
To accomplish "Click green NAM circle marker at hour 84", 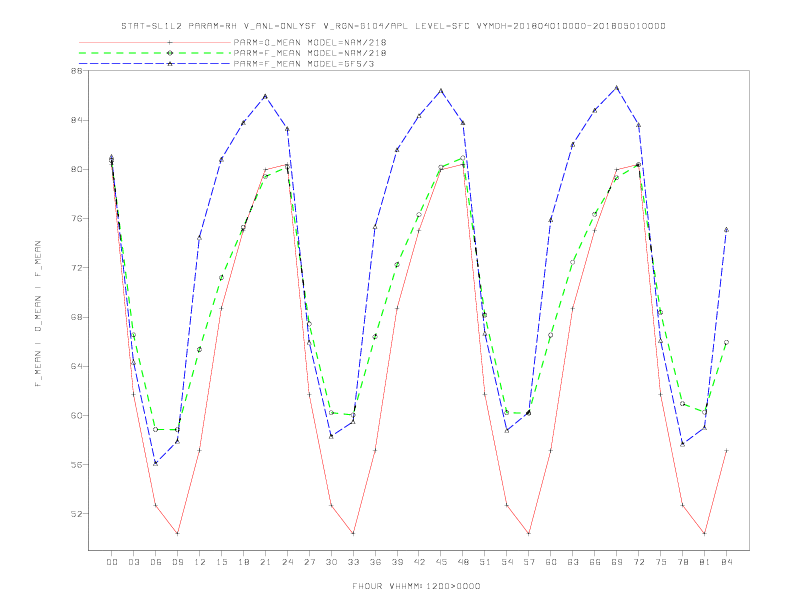I will pyautogui.click(x=726, y=342).
